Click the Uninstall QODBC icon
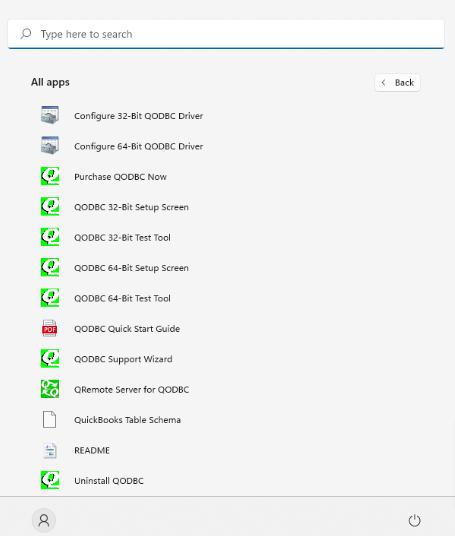455x536 pixels. pos(50,480)
